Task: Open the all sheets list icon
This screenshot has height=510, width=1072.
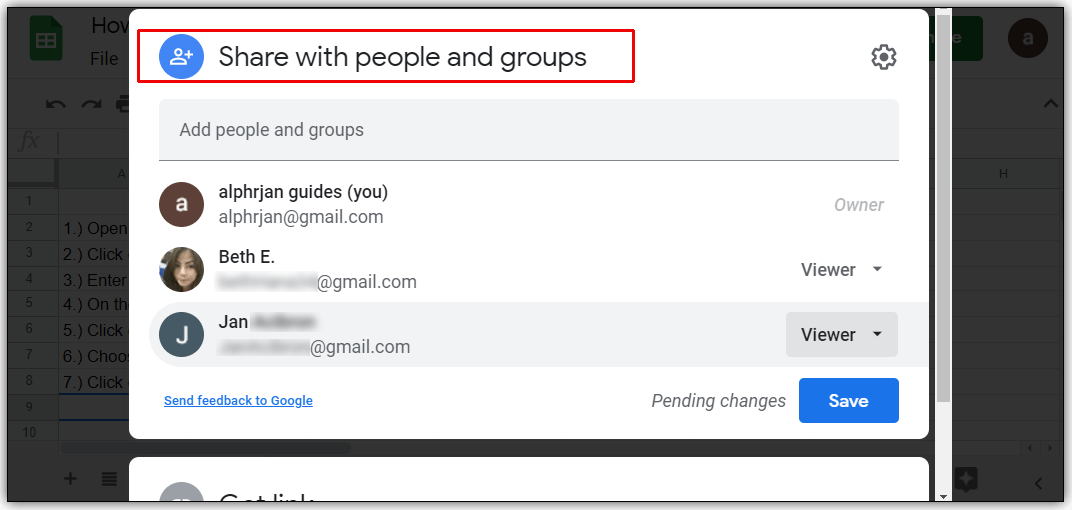Action: [109, 479]
